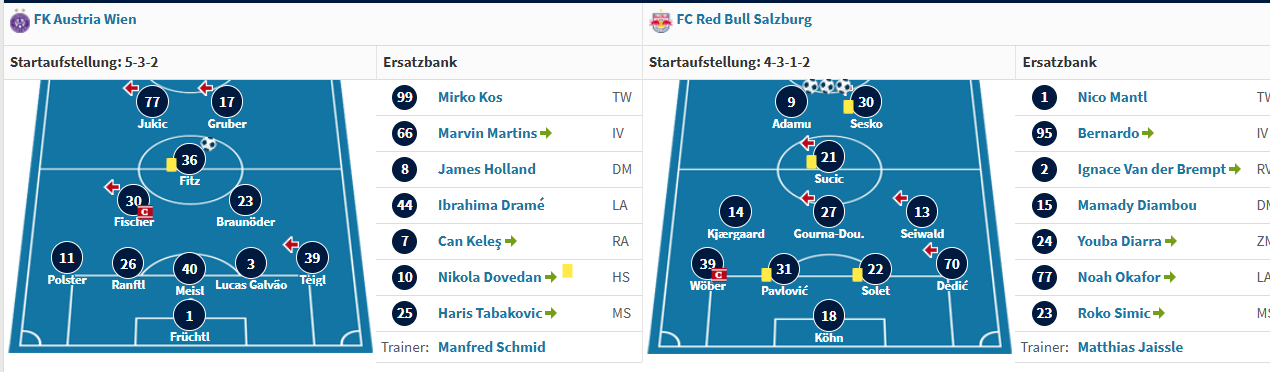This screenshot has height=372, width=1270.
Task: Open Haris Tabakovic player profile
Action: pyautogui.click(x=490, y=313)
